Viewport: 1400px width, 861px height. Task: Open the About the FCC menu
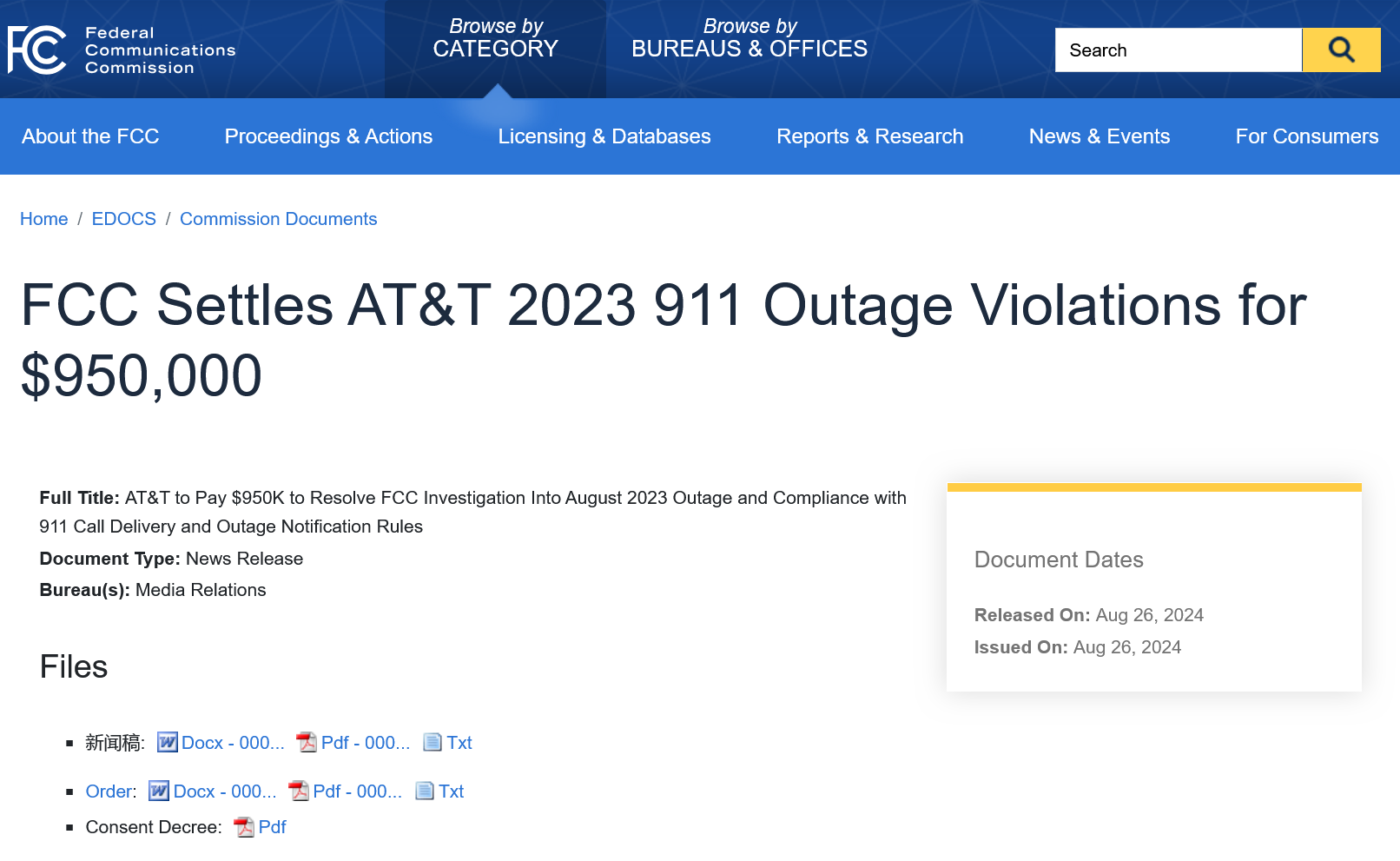pos(90,136)
